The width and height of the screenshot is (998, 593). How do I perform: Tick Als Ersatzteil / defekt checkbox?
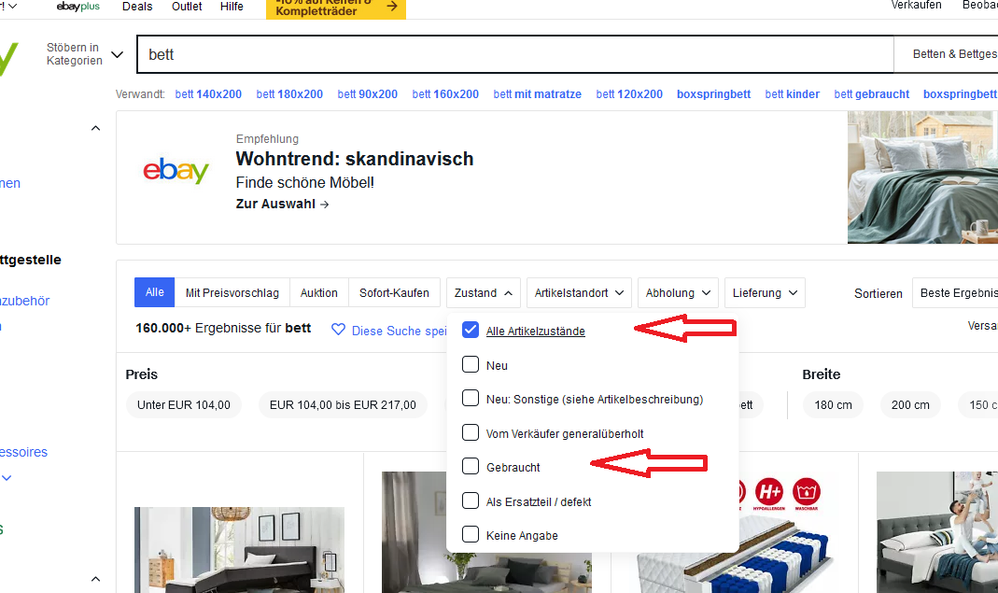coord(471,501)
